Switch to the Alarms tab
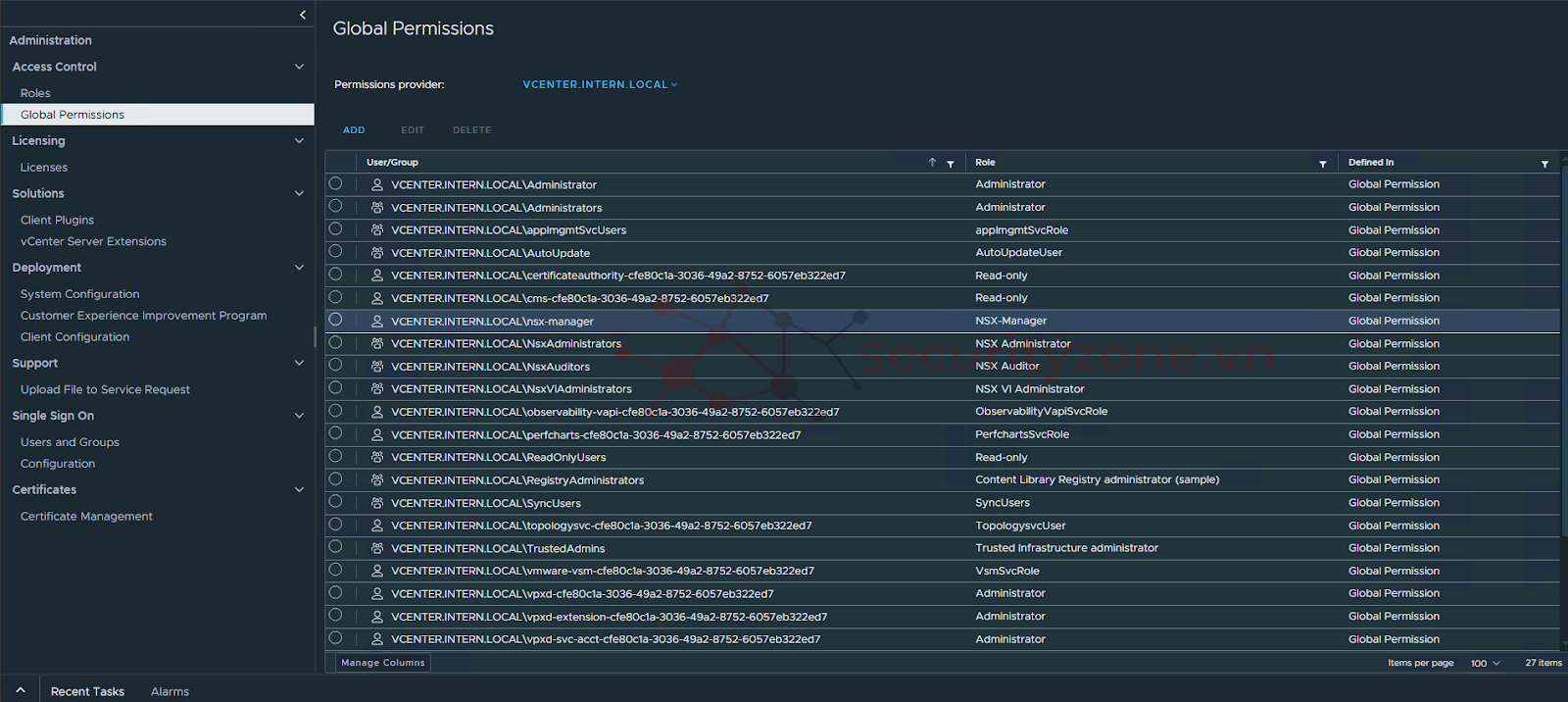 click(170, 691)
